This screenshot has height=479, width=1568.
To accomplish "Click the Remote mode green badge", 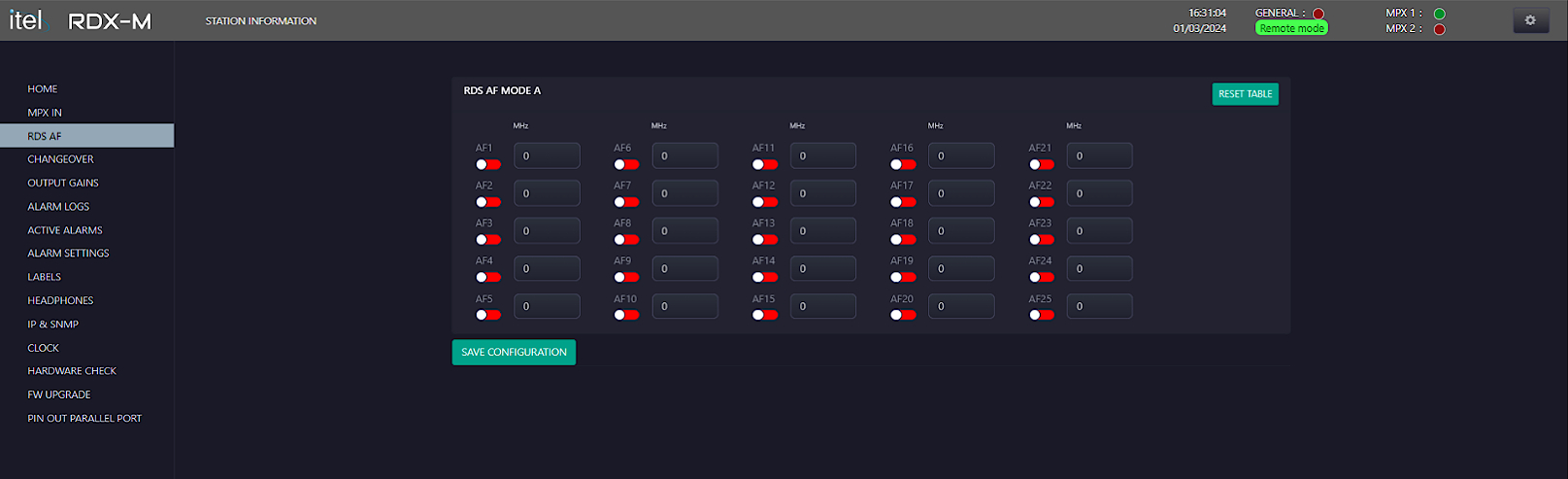I will 1291,28.
